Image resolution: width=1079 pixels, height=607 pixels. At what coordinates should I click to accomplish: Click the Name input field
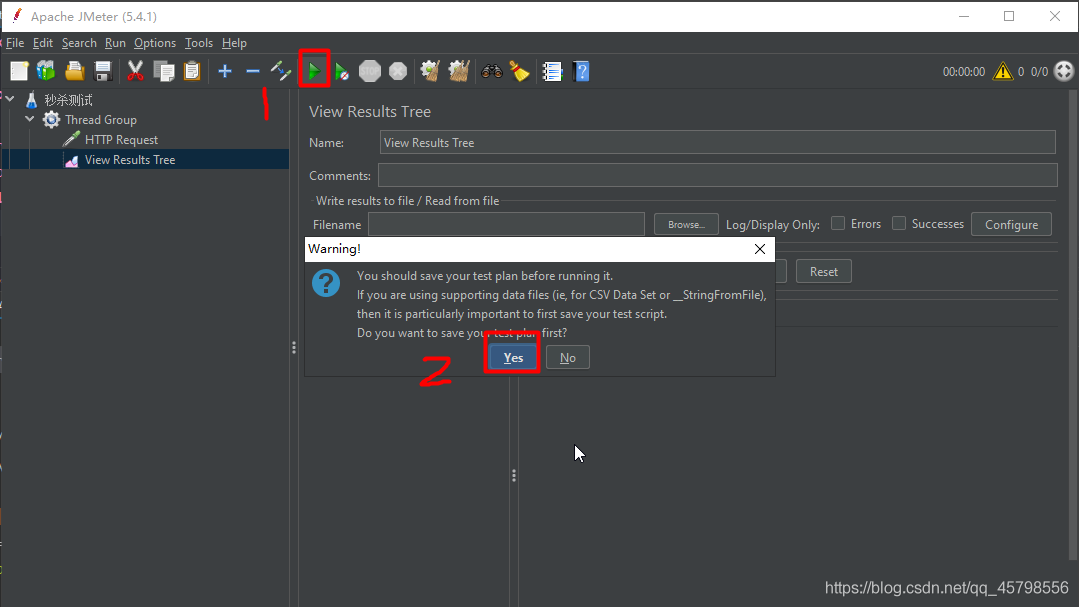(718, 142)
